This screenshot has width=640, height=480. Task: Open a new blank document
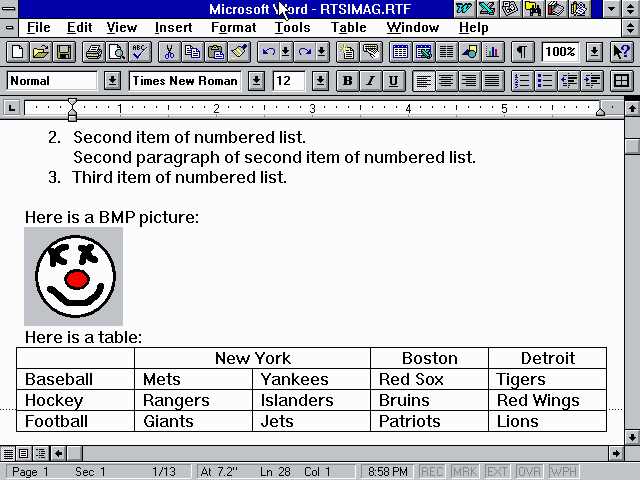pyautogui.click(x=17, y=52)
